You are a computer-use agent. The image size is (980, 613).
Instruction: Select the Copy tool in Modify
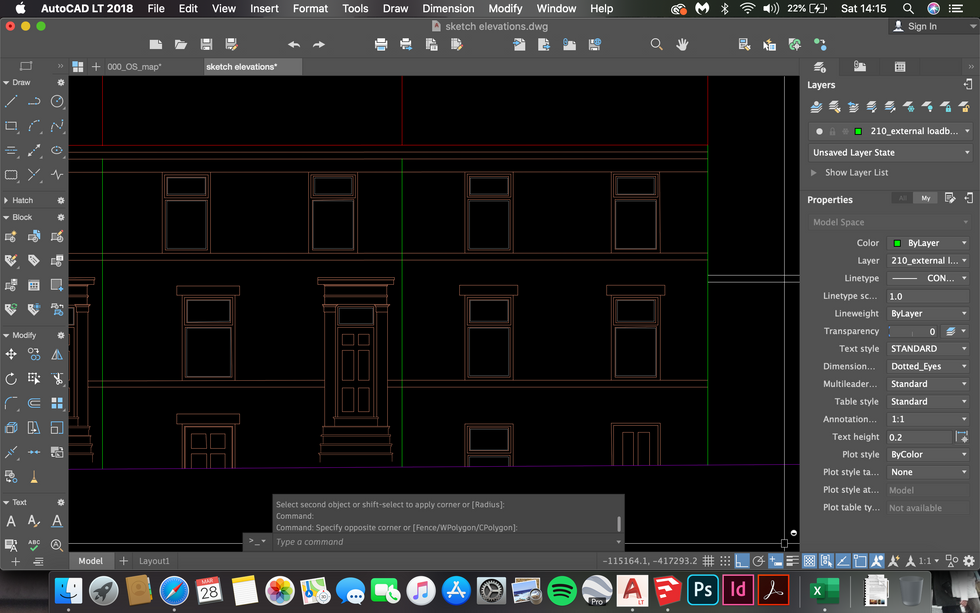pos(34,354)
